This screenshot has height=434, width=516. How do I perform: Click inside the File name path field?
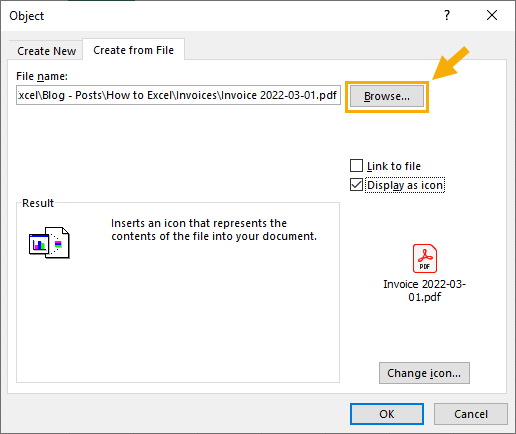pos(178,95)
